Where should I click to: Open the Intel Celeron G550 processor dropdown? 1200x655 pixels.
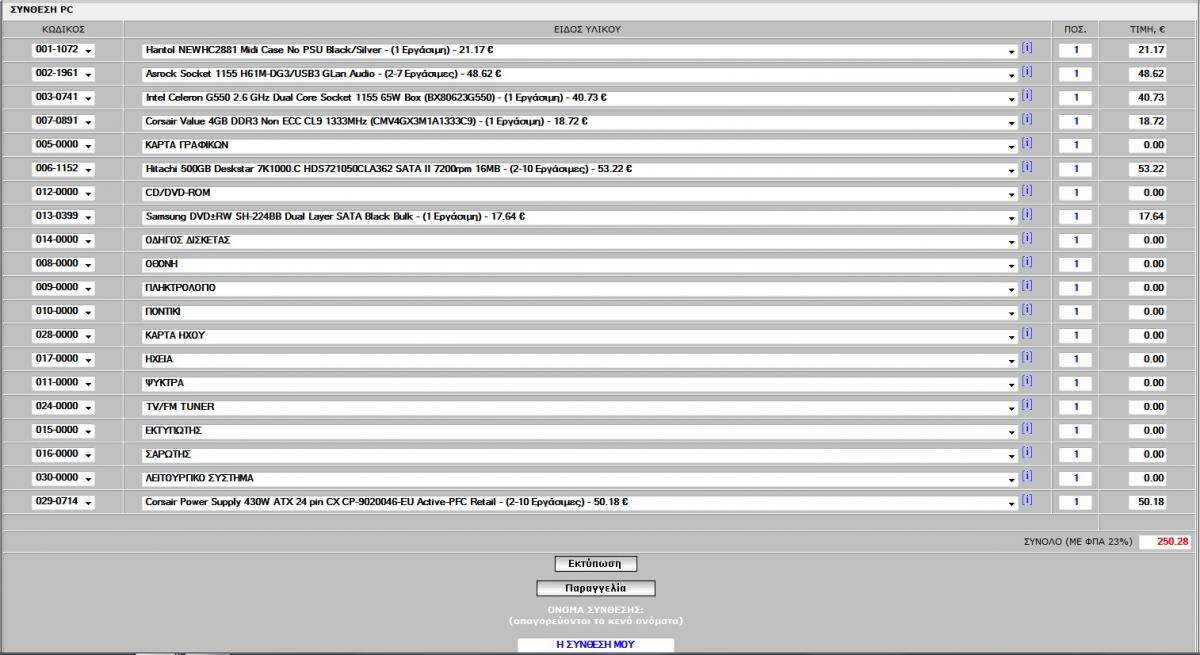point(580,98)
